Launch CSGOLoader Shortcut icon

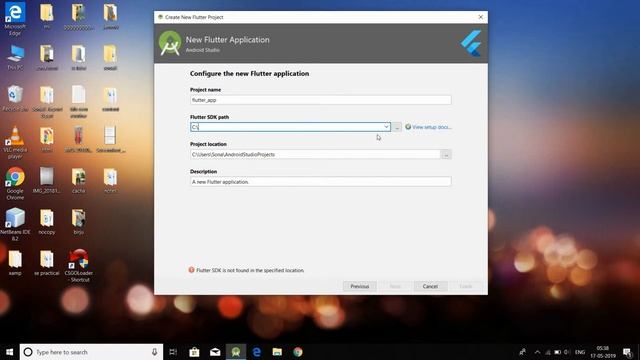coord(79,266)
